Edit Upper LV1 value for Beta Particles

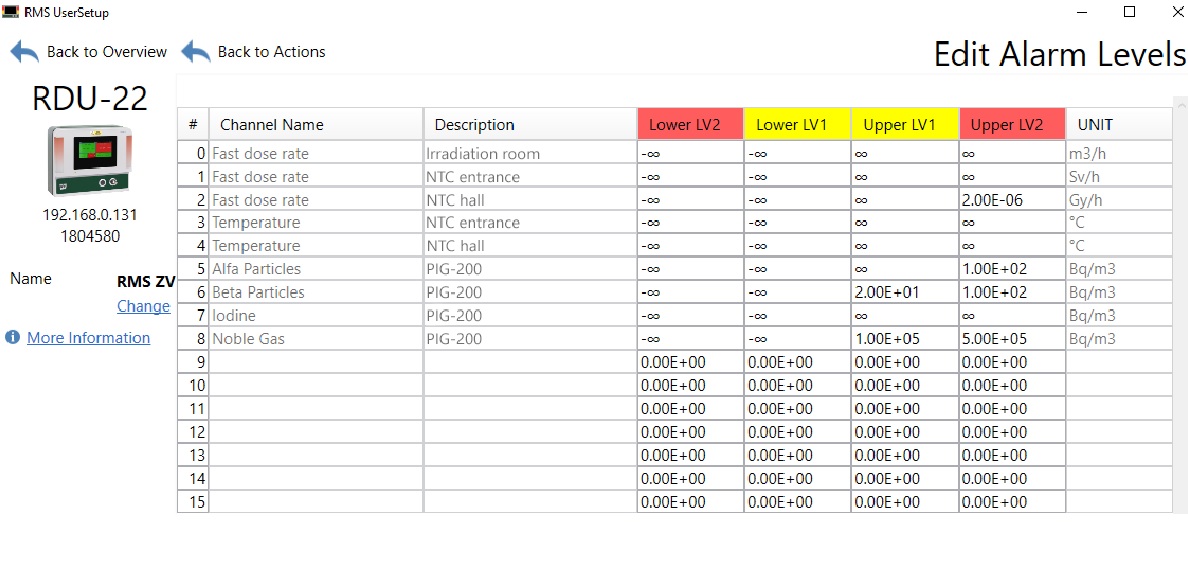[x=904, y=293]
